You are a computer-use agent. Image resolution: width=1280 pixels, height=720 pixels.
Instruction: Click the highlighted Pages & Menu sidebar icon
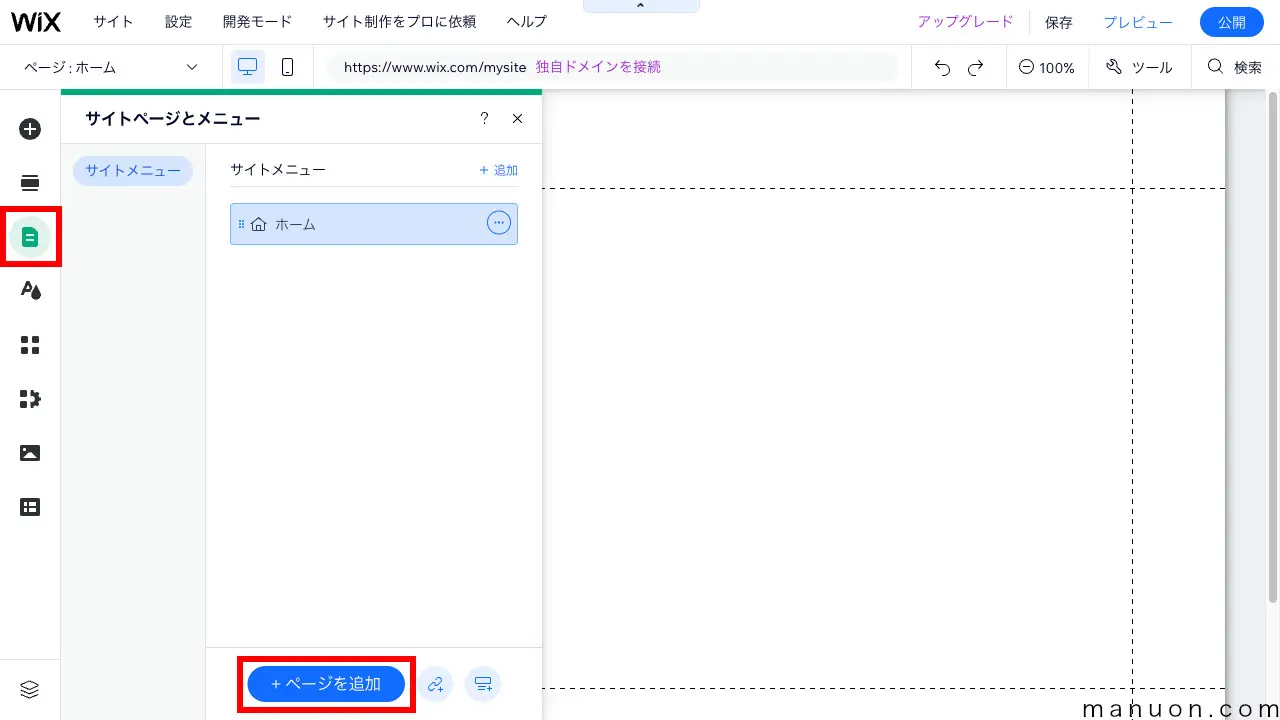pyautogui.click(x=30, y=237)
